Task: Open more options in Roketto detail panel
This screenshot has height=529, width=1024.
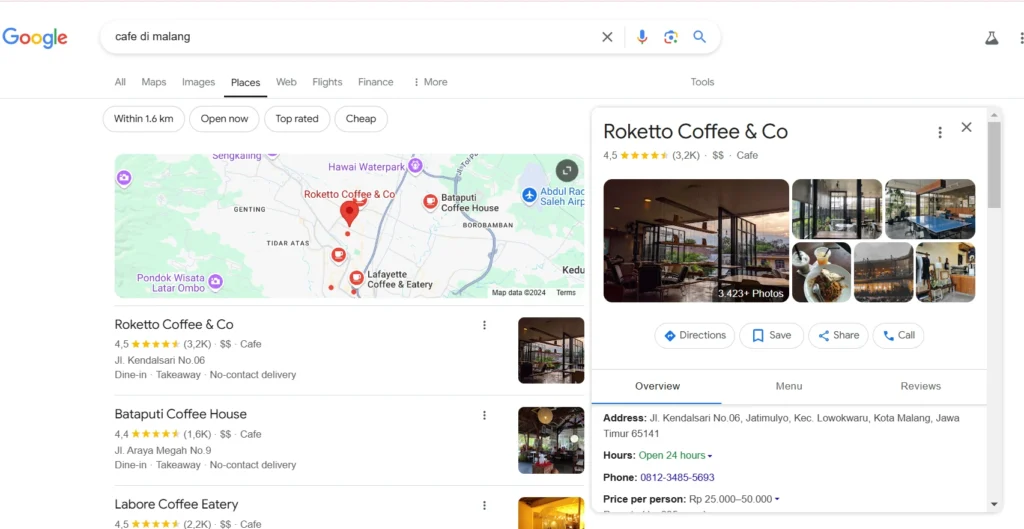Action: point(940,133)
